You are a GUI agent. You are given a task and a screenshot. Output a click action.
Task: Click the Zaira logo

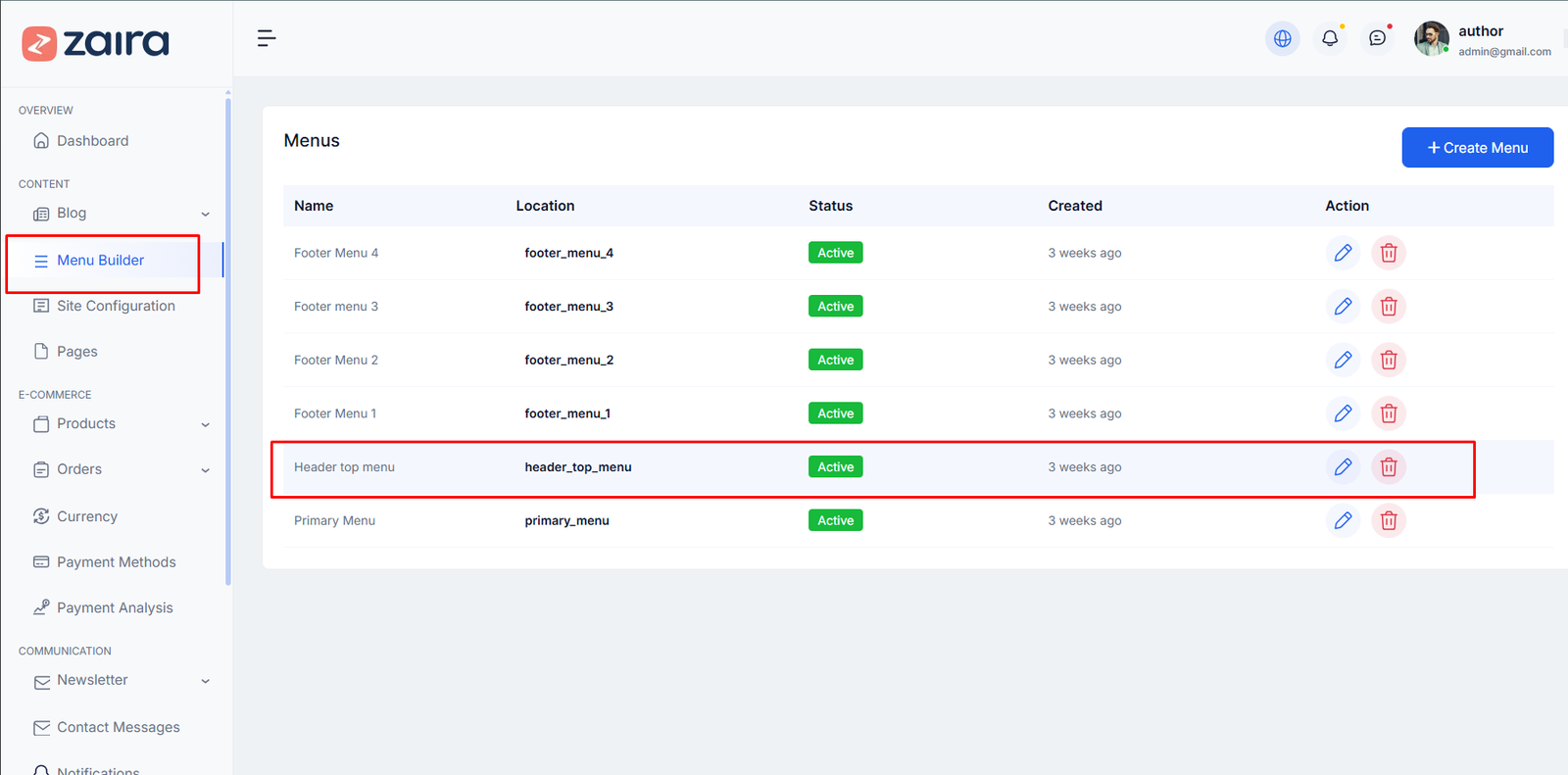(96, 43)
